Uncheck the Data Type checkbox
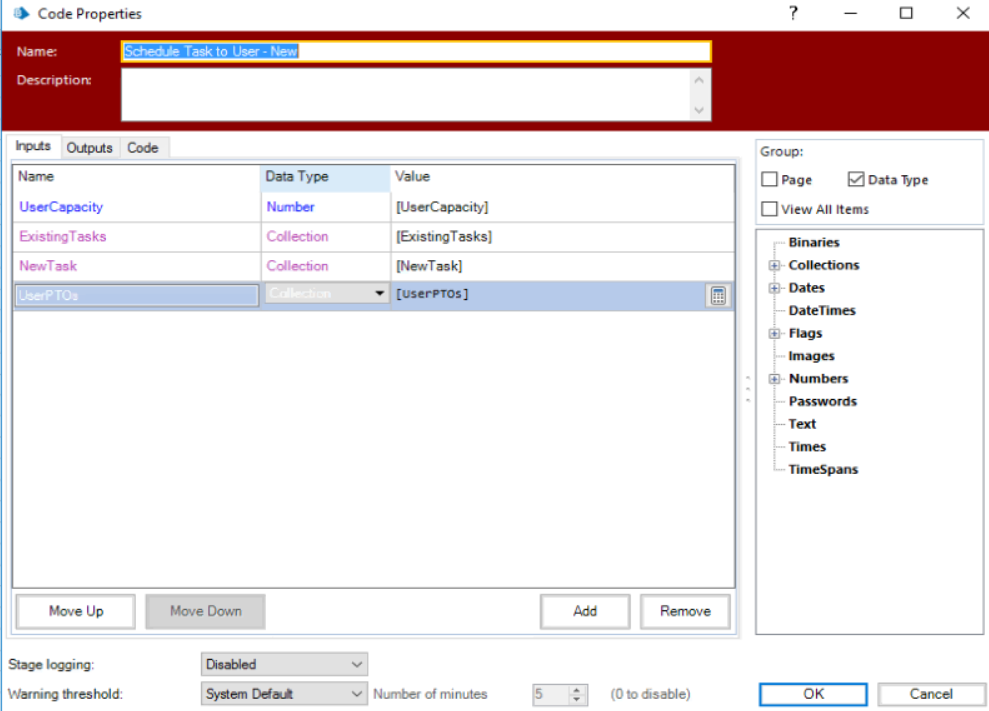Screen dimensions: 989x711 tap(855, 180)
